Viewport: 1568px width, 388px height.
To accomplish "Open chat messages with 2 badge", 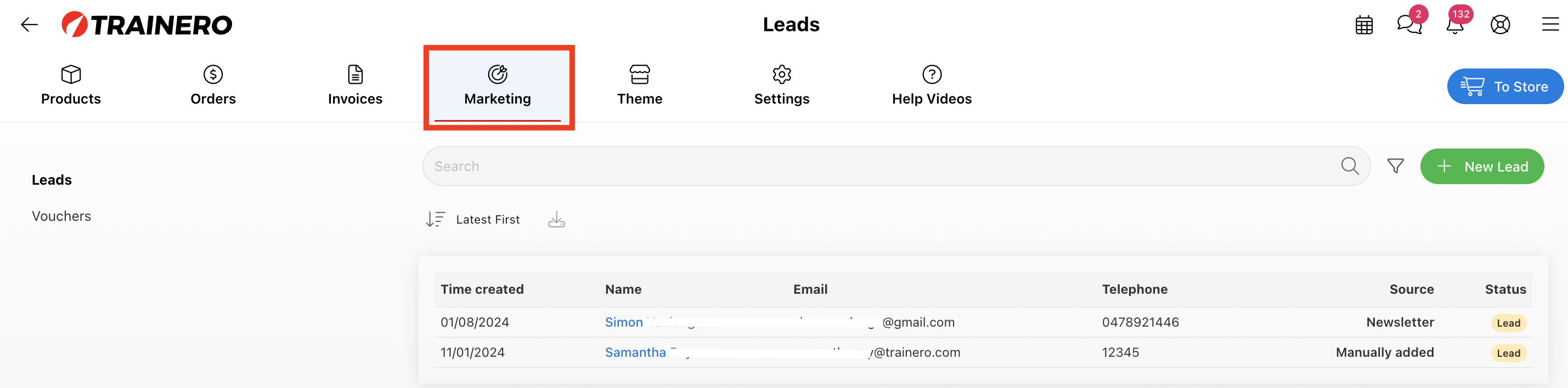I will 1409,24.
